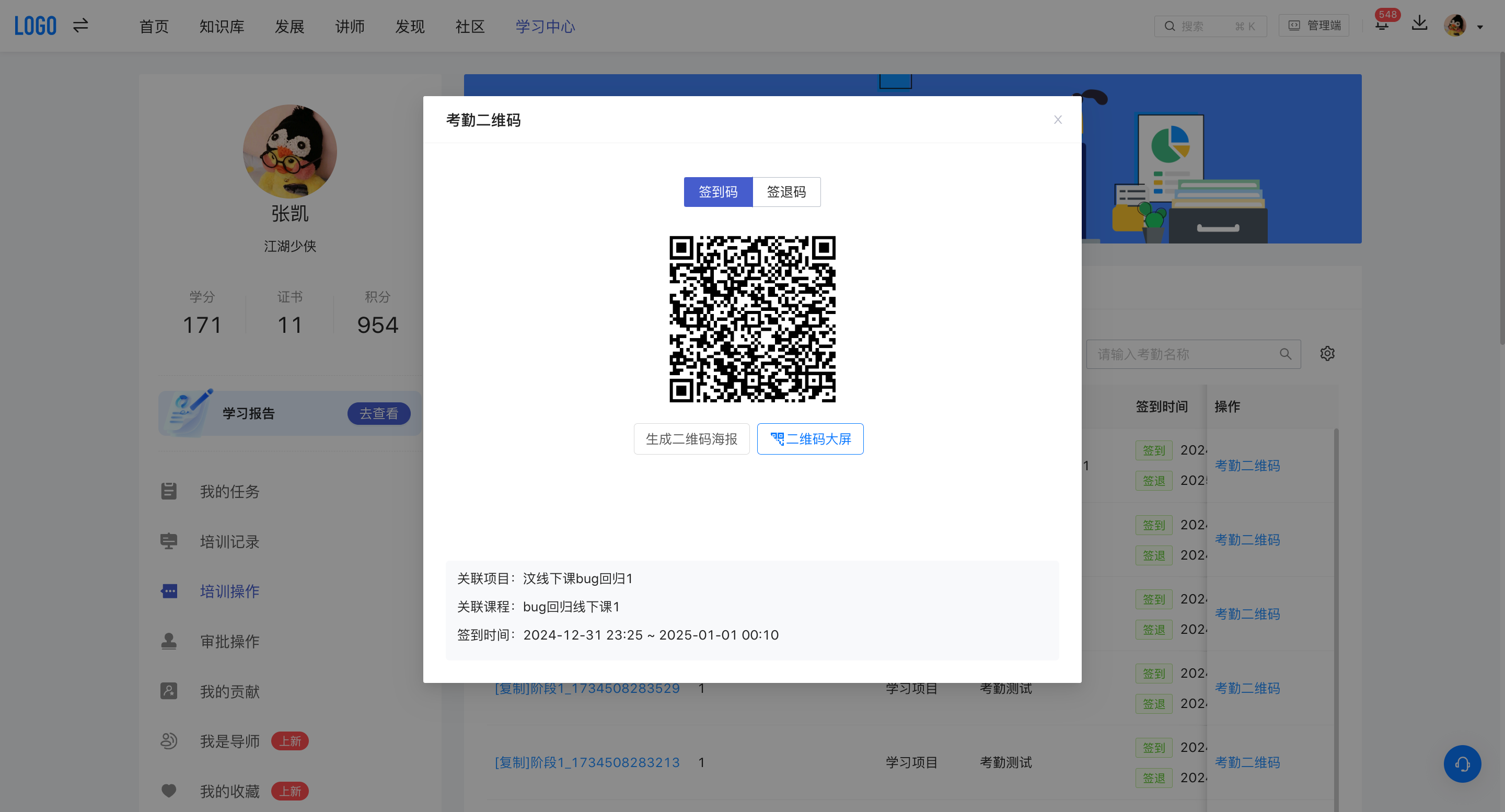Click the magnifier icon in attendance search
The height and width of the screenshot is (812, 1505).
(x=1286, y=354)
